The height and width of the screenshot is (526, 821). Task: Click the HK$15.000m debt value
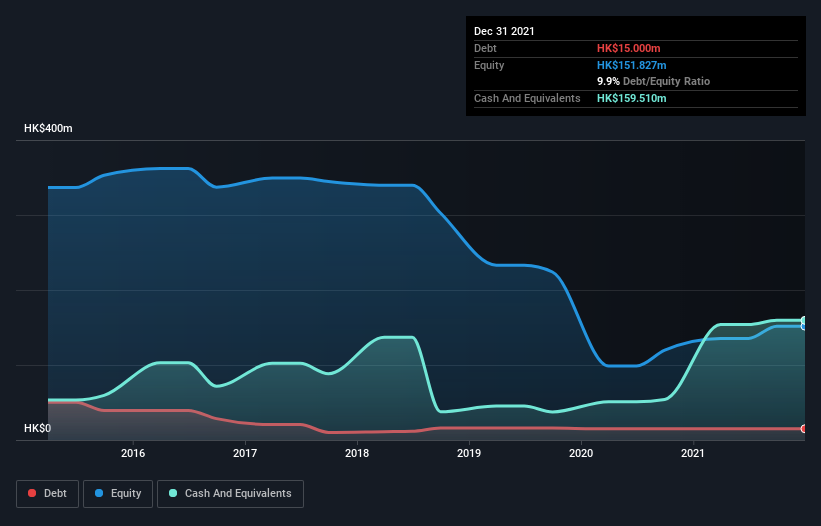628,48
